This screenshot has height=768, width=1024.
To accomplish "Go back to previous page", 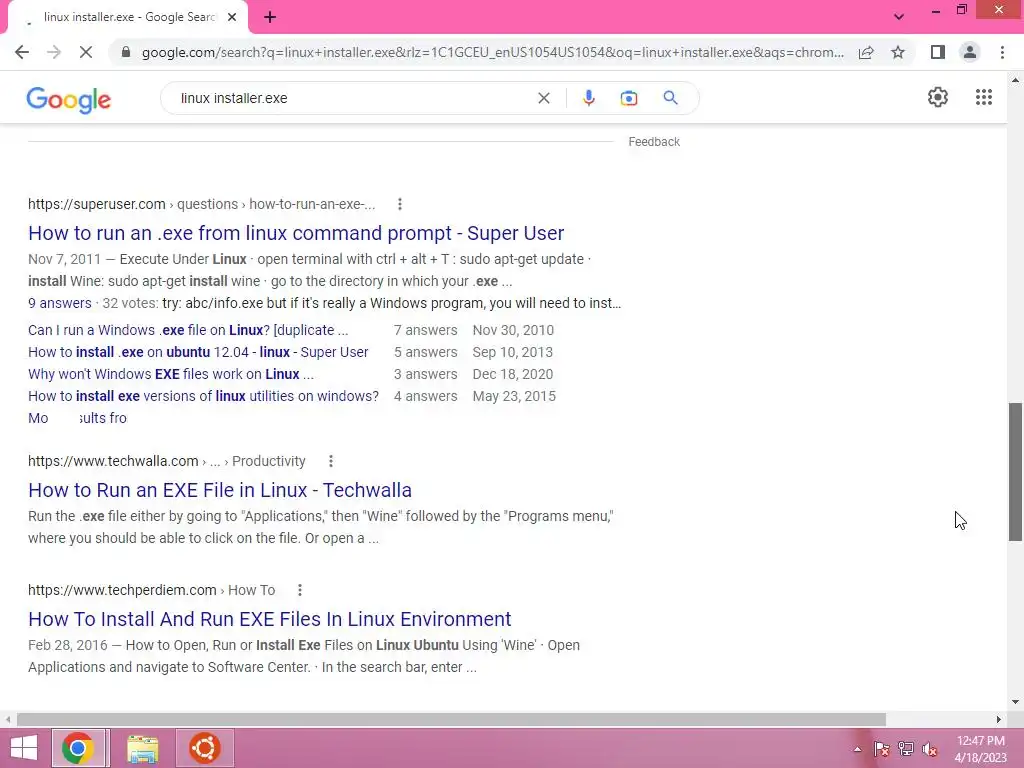I will coord(22,52).
